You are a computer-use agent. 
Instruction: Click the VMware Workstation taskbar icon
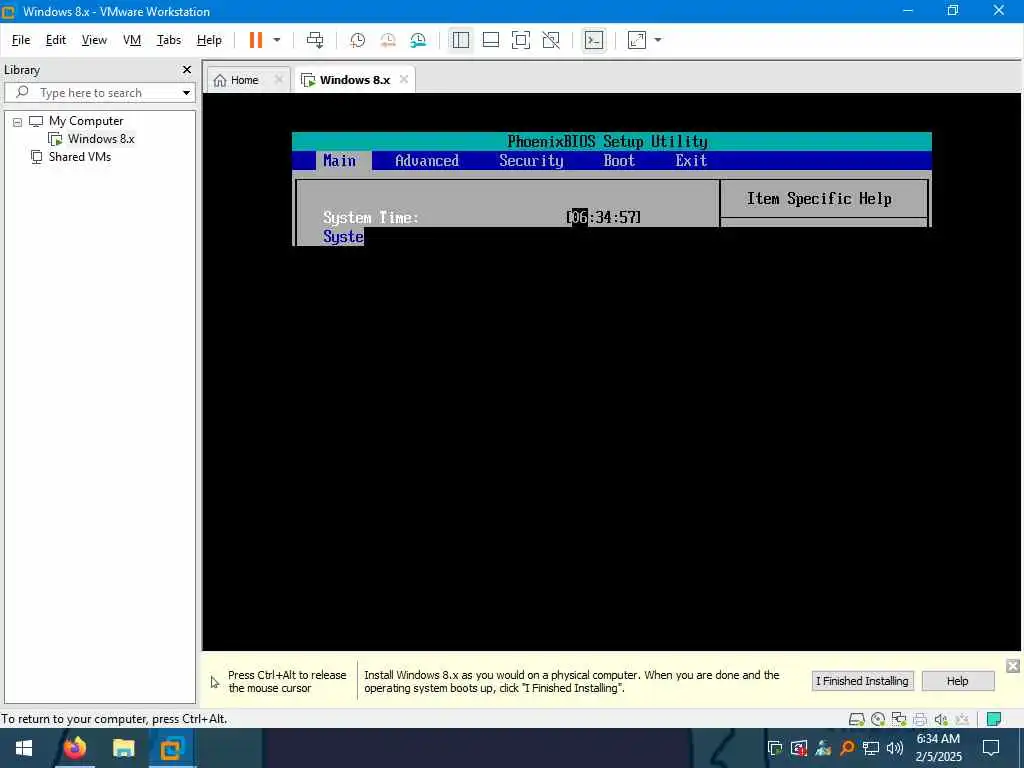[172, 748]
